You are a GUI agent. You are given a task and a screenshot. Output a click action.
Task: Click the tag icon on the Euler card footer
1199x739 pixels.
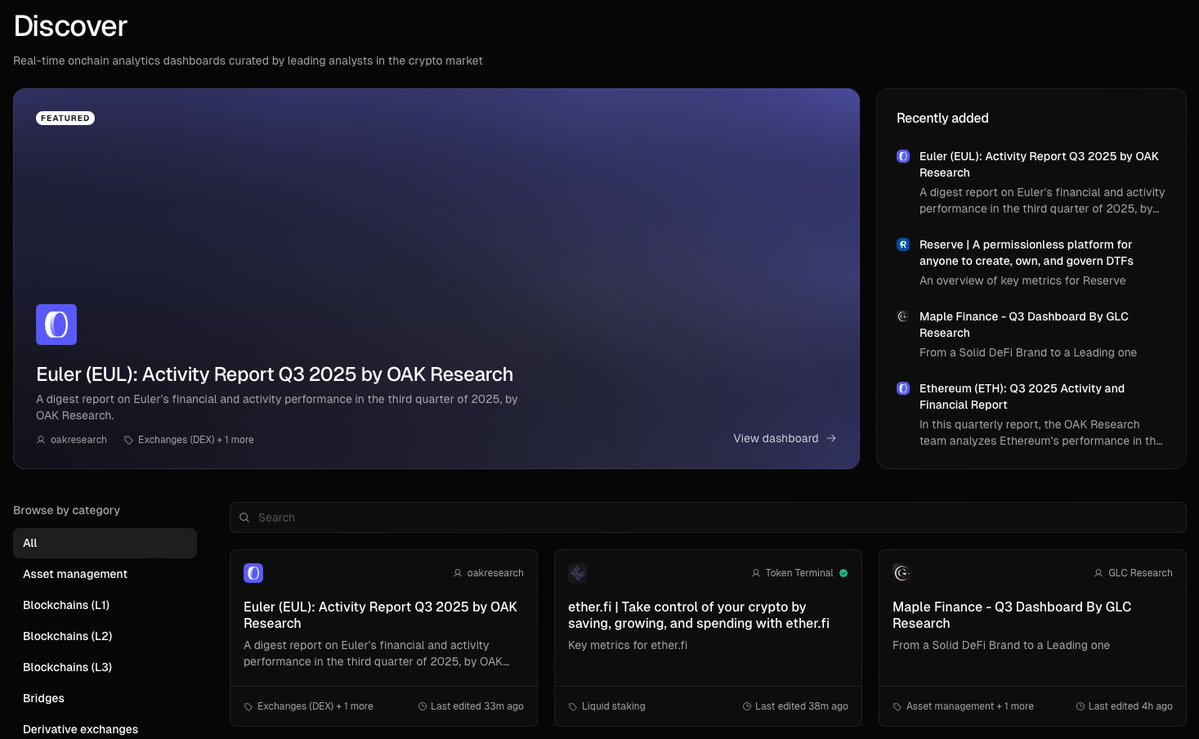pos(249,707)
